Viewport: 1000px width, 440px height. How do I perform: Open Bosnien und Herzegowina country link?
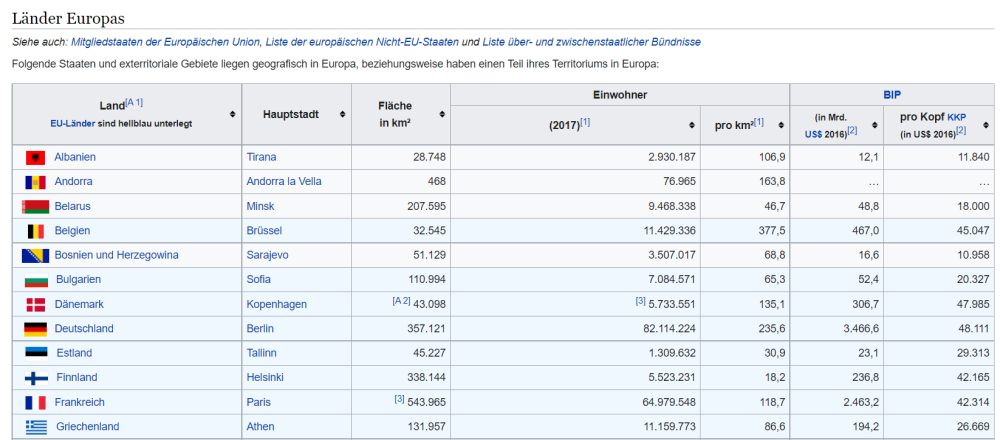tap(116, 255)
